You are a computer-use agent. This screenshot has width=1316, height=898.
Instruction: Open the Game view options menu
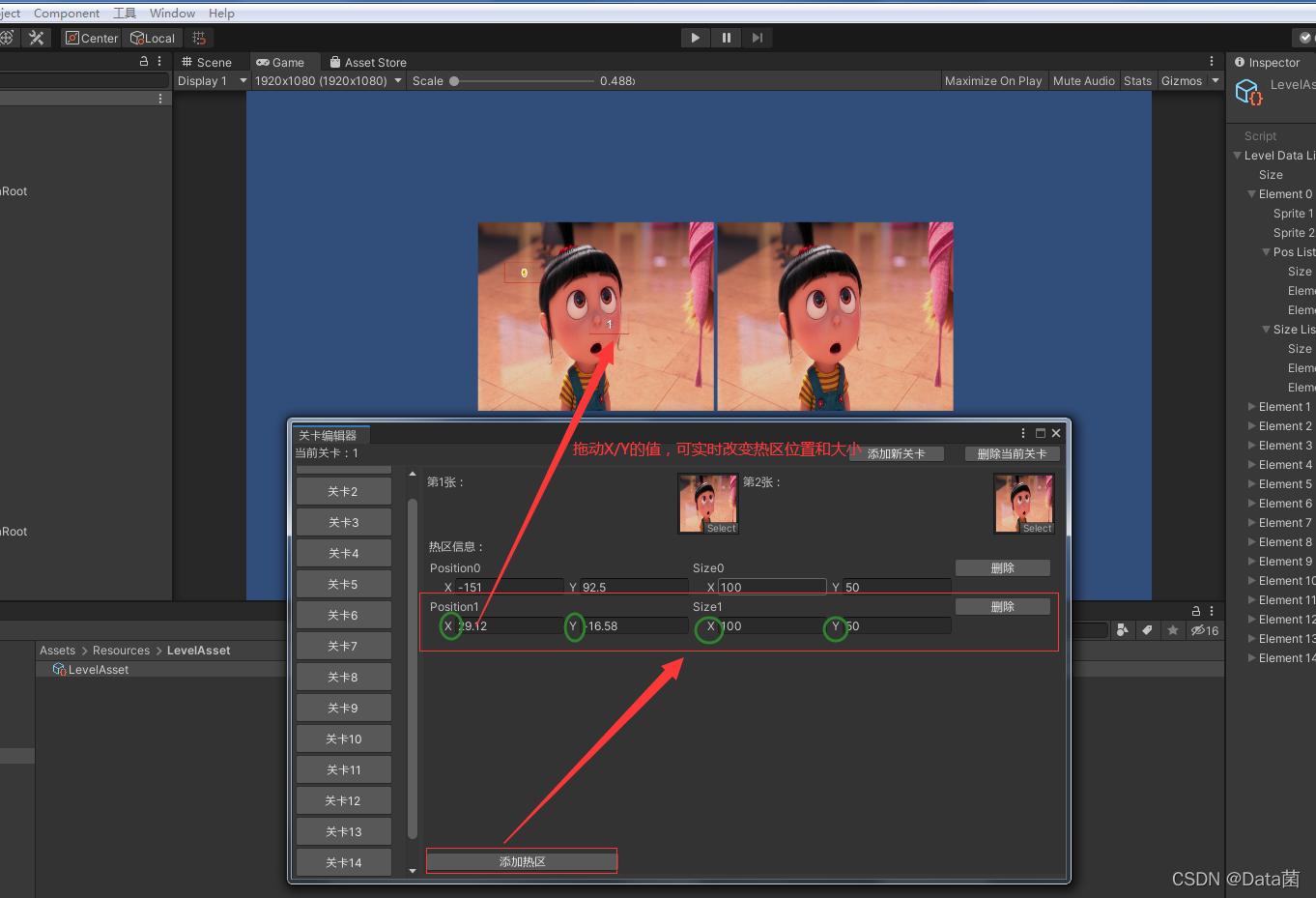click(x=1212, y=61)
